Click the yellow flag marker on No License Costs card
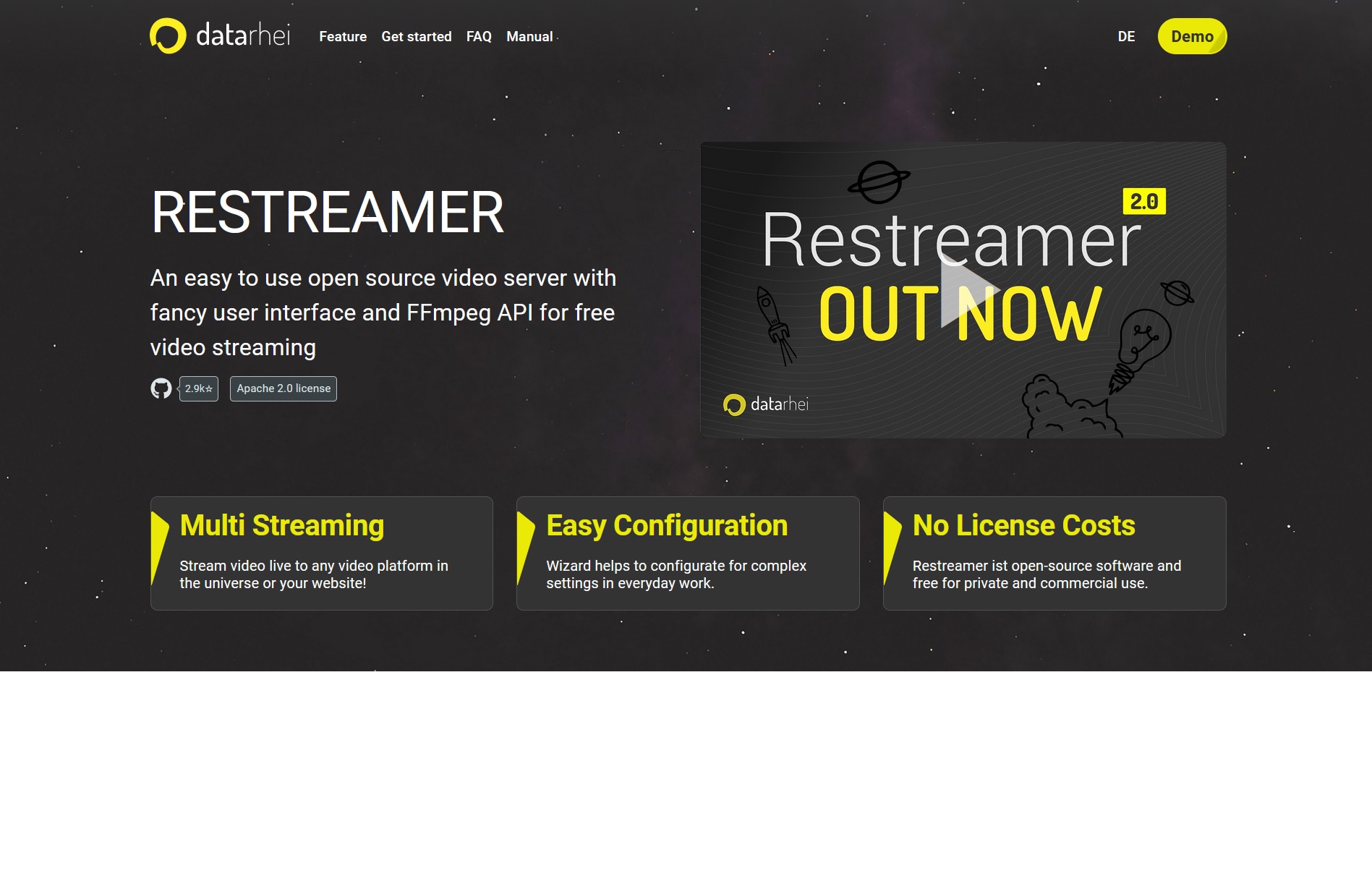1372x871 pixels. pos(892,548)
